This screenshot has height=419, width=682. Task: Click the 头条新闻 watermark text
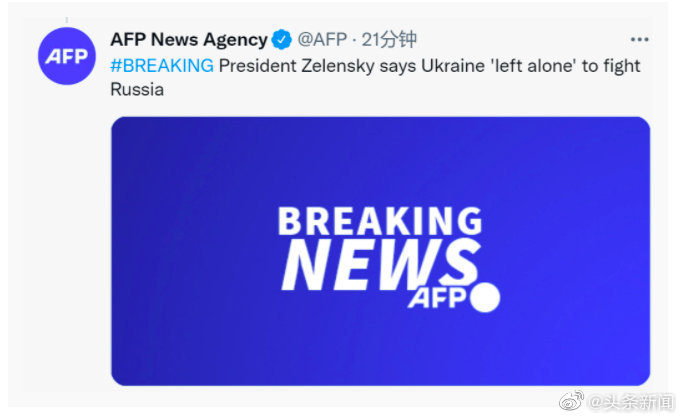click(630, 402)
